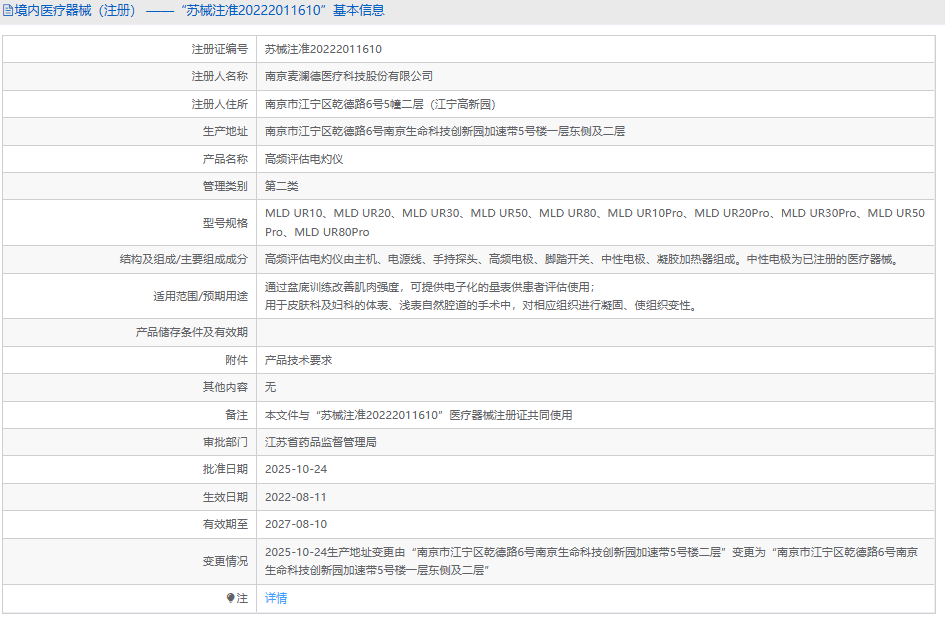
Task: Select the 备注 text 本文件与…共同使用
Action: click(x=419, y=415)
